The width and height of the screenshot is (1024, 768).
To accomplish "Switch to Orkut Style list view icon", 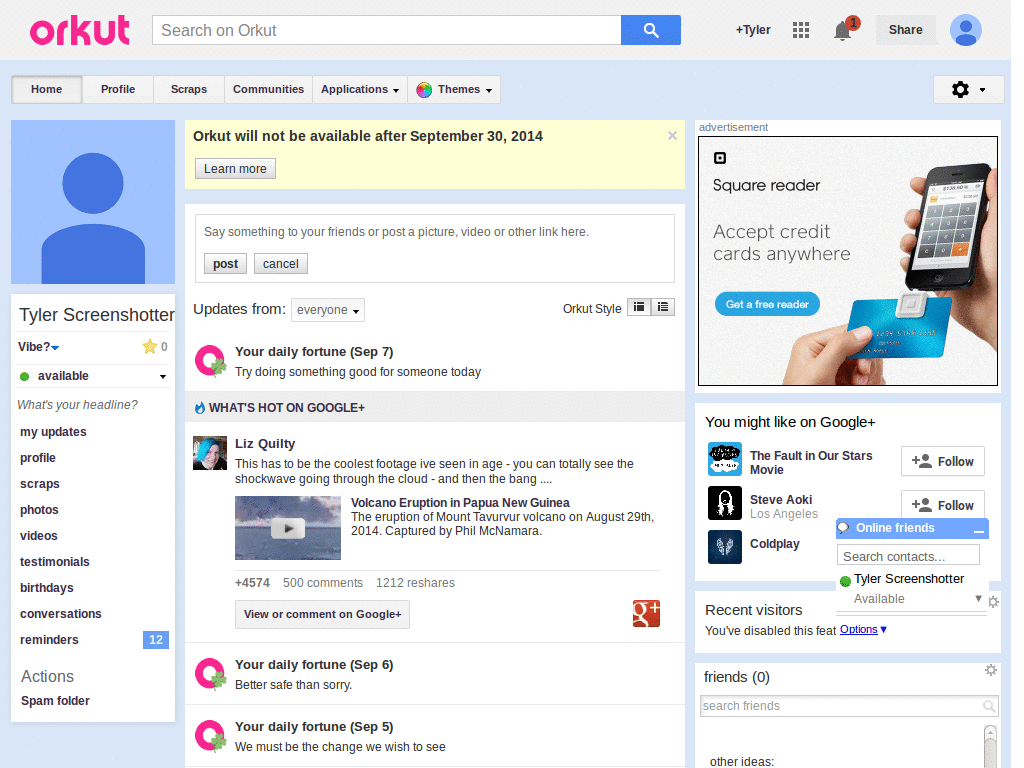I will 663,307.
